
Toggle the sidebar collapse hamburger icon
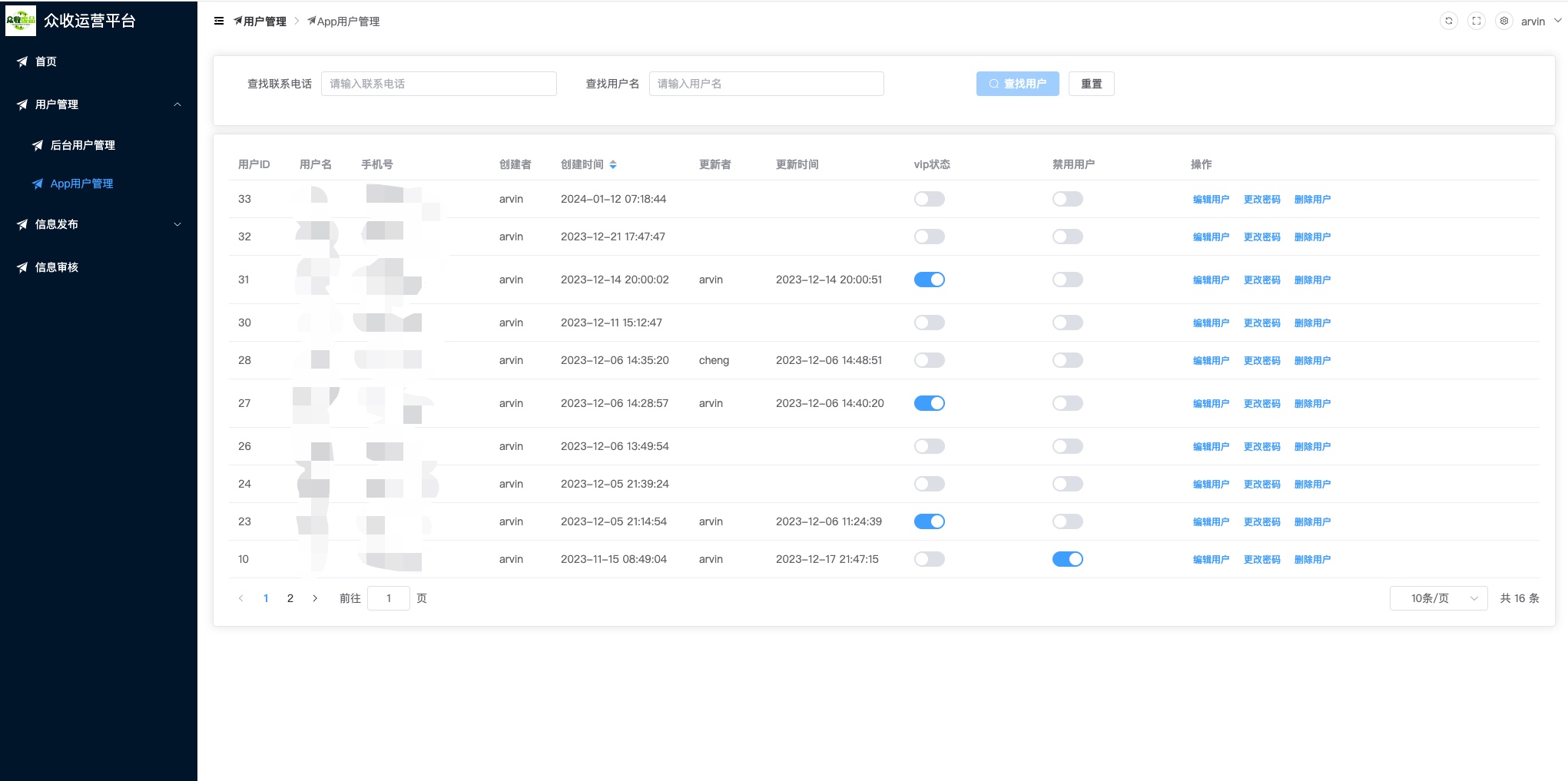point(219,21)
